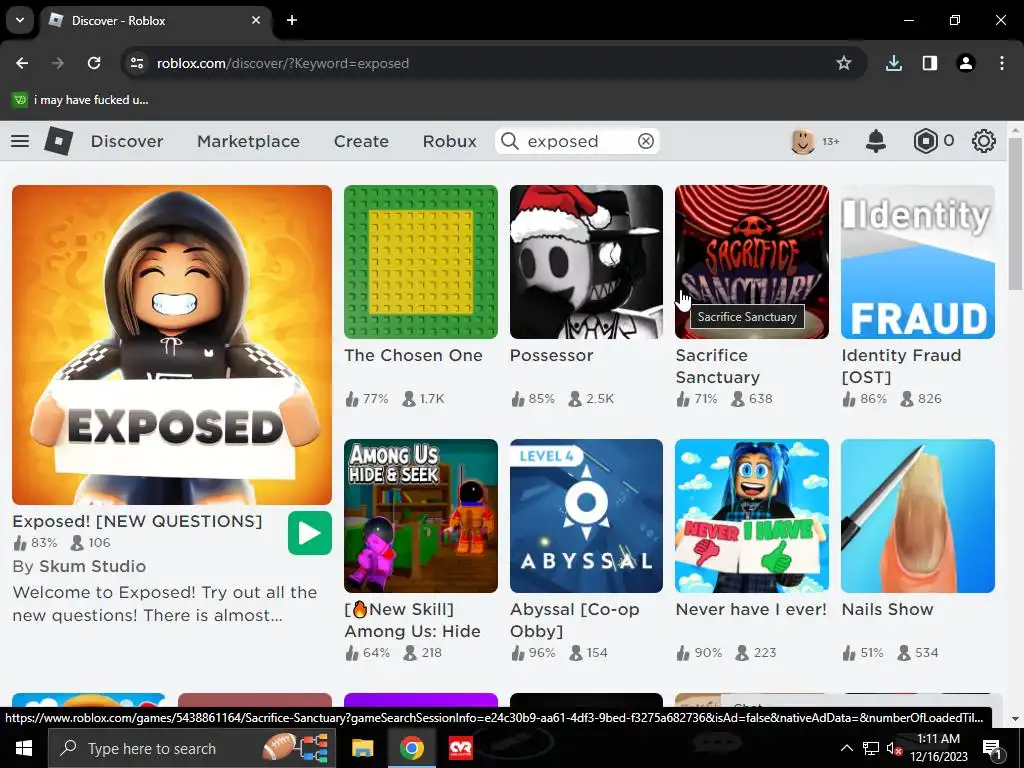
Task: Open the Roblox settings gear
Action: (984, 141)
